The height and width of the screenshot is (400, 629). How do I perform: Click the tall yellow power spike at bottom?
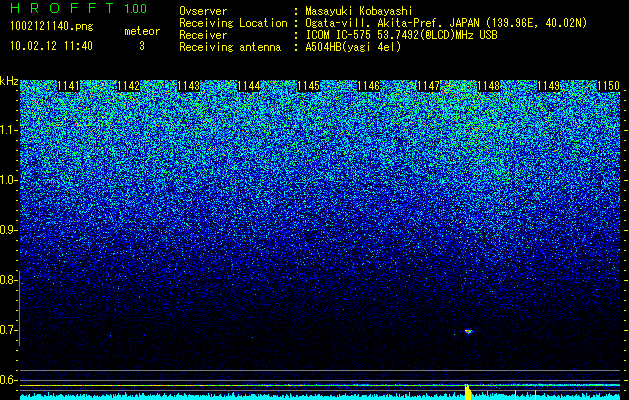pos(468,392)
